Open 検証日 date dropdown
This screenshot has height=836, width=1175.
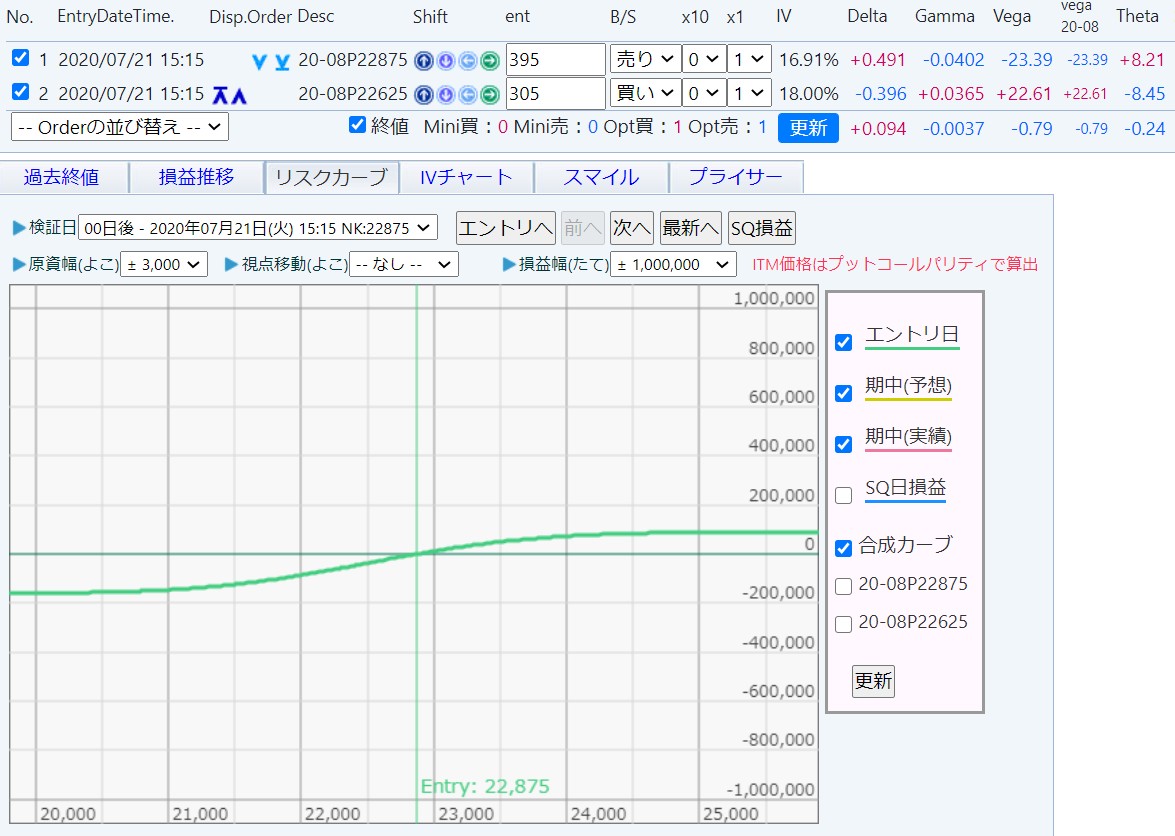coord(258,228)
